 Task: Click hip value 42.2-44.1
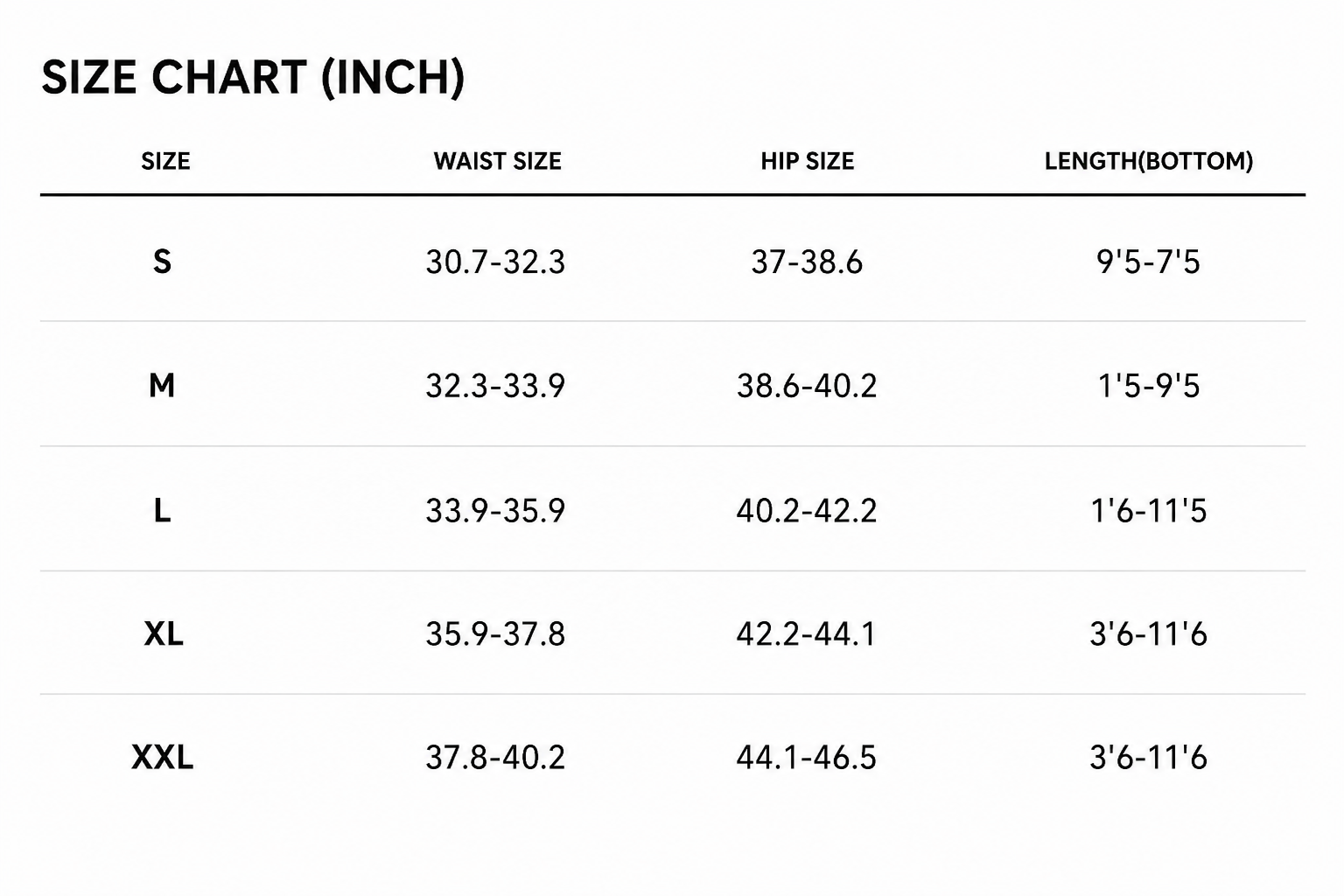pyautogui.click(x=806, y=633)
